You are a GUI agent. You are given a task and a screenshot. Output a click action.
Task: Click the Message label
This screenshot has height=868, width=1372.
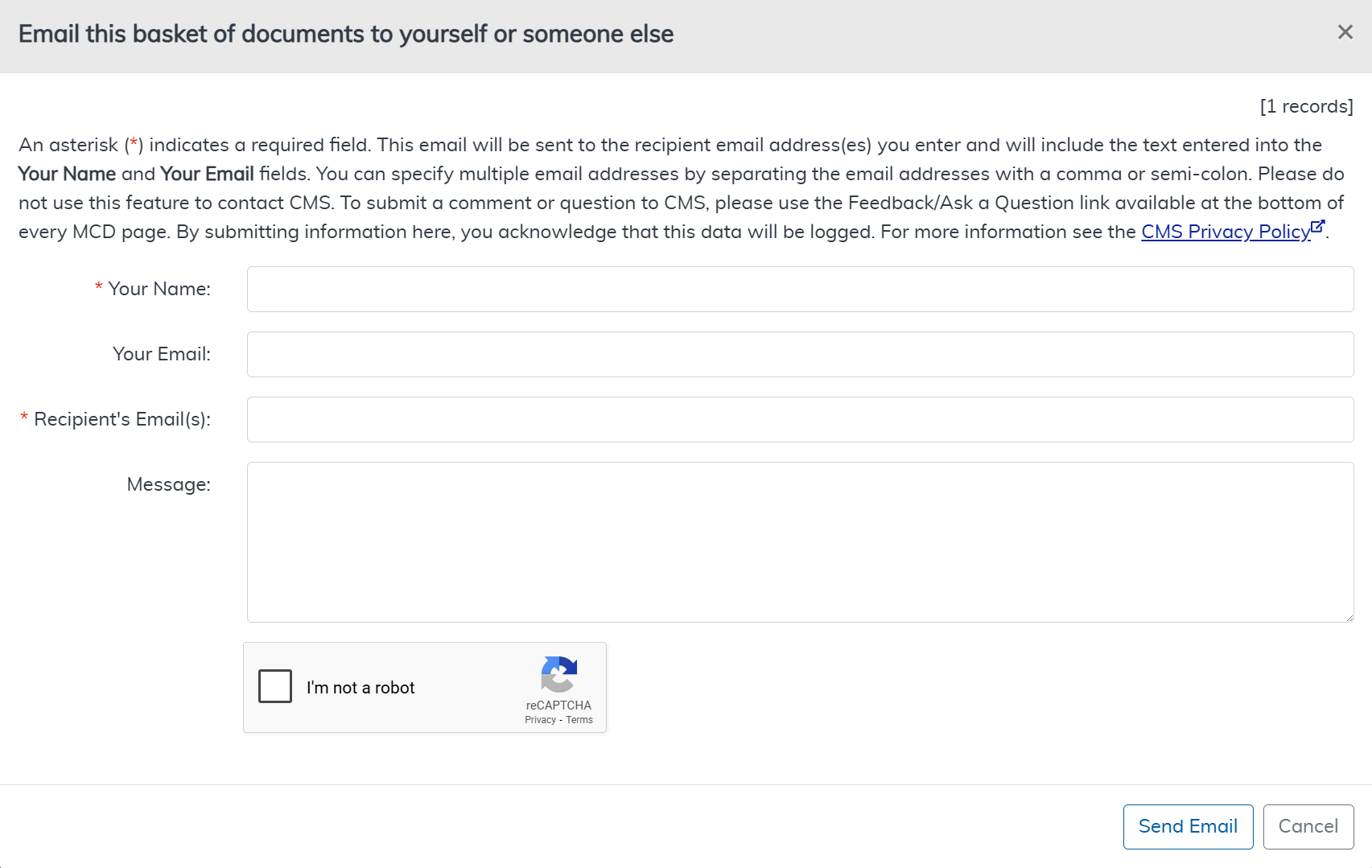(168, 485)
